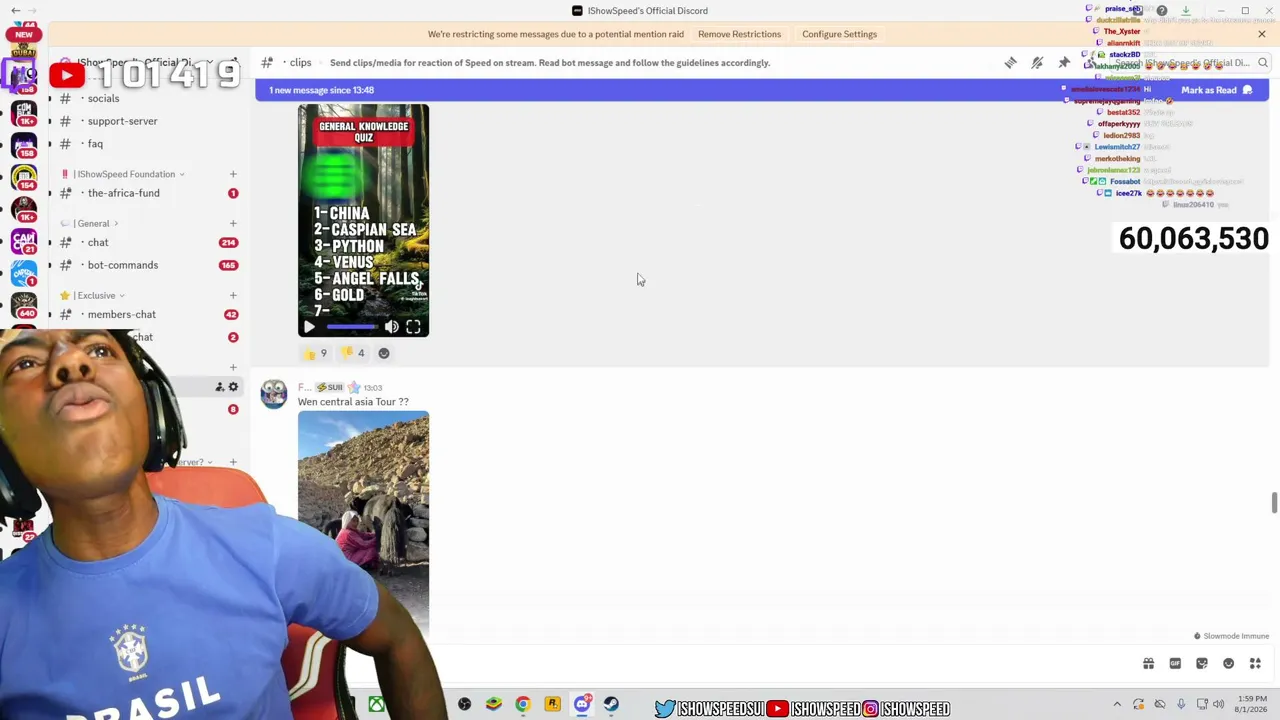1280x720 pixels.
Task: Open the gift icon in message bar
Action: (x=1148, y=663)
